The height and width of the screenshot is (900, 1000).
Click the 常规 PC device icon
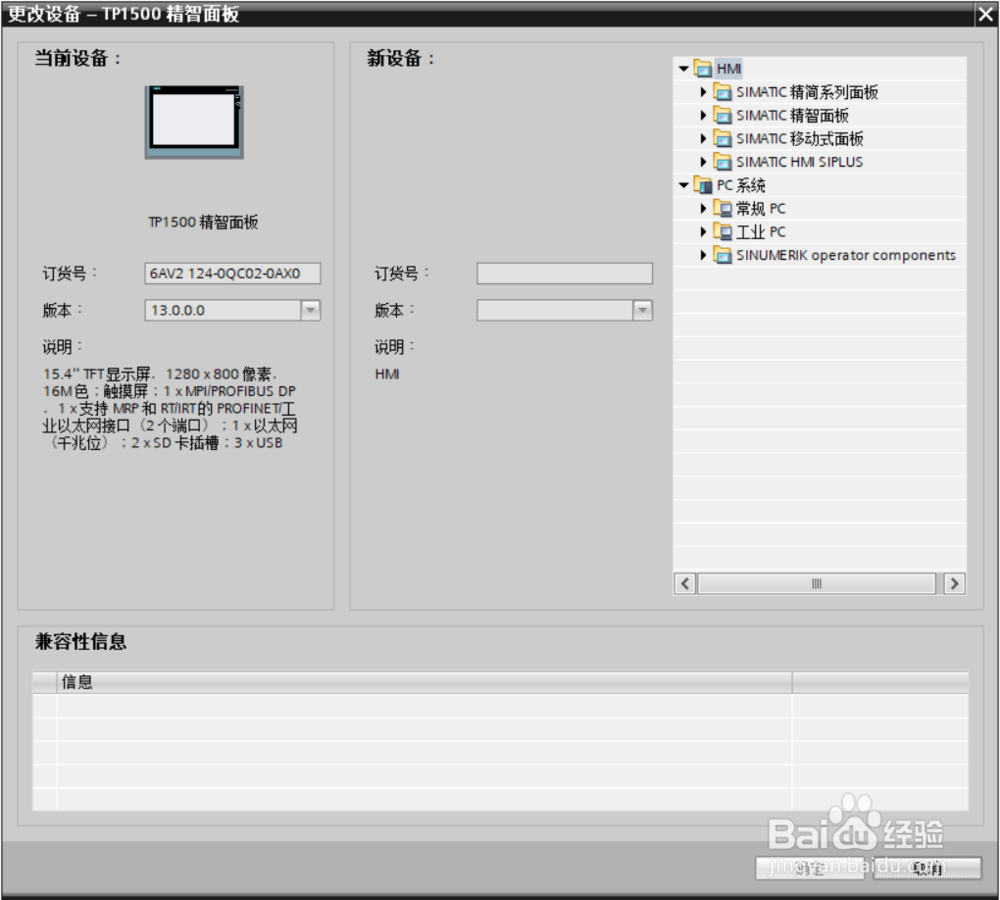tap(722, 208)
